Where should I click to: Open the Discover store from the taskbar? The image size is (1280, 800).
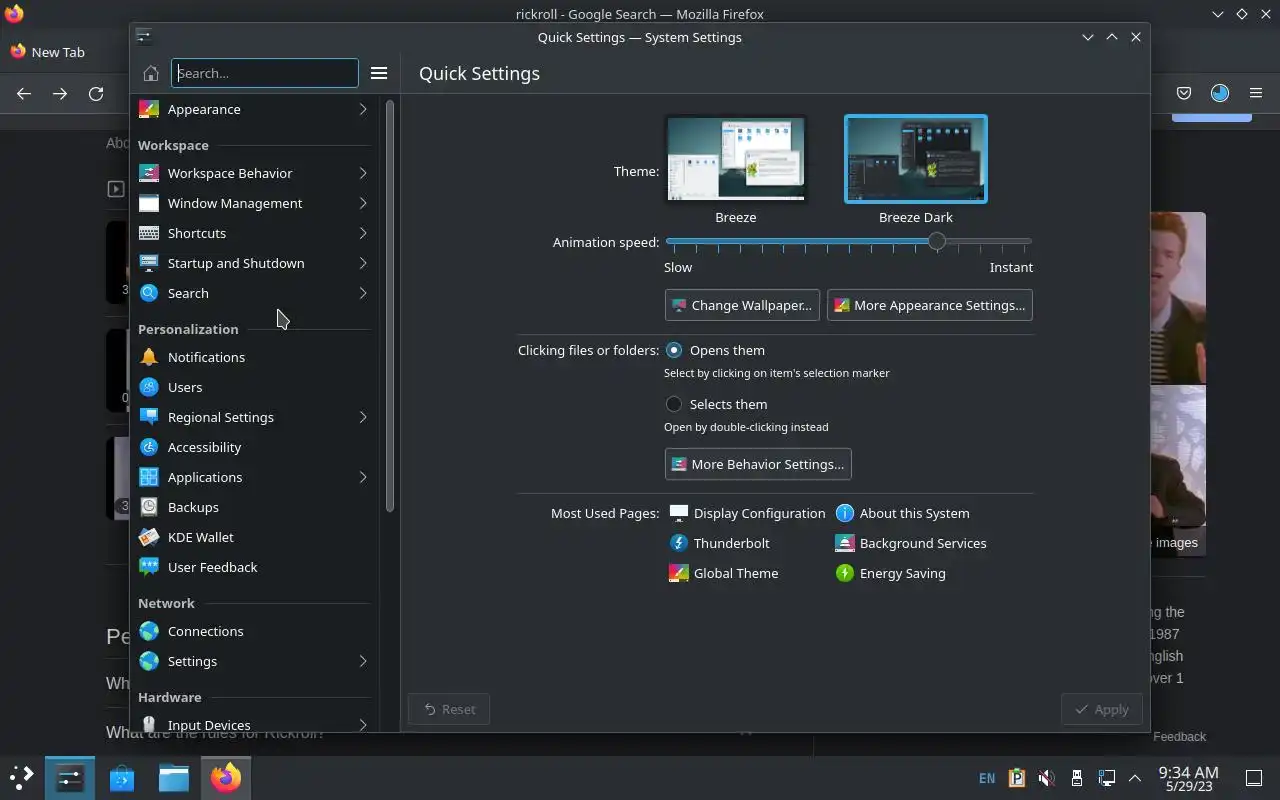(x=122, y=777)
